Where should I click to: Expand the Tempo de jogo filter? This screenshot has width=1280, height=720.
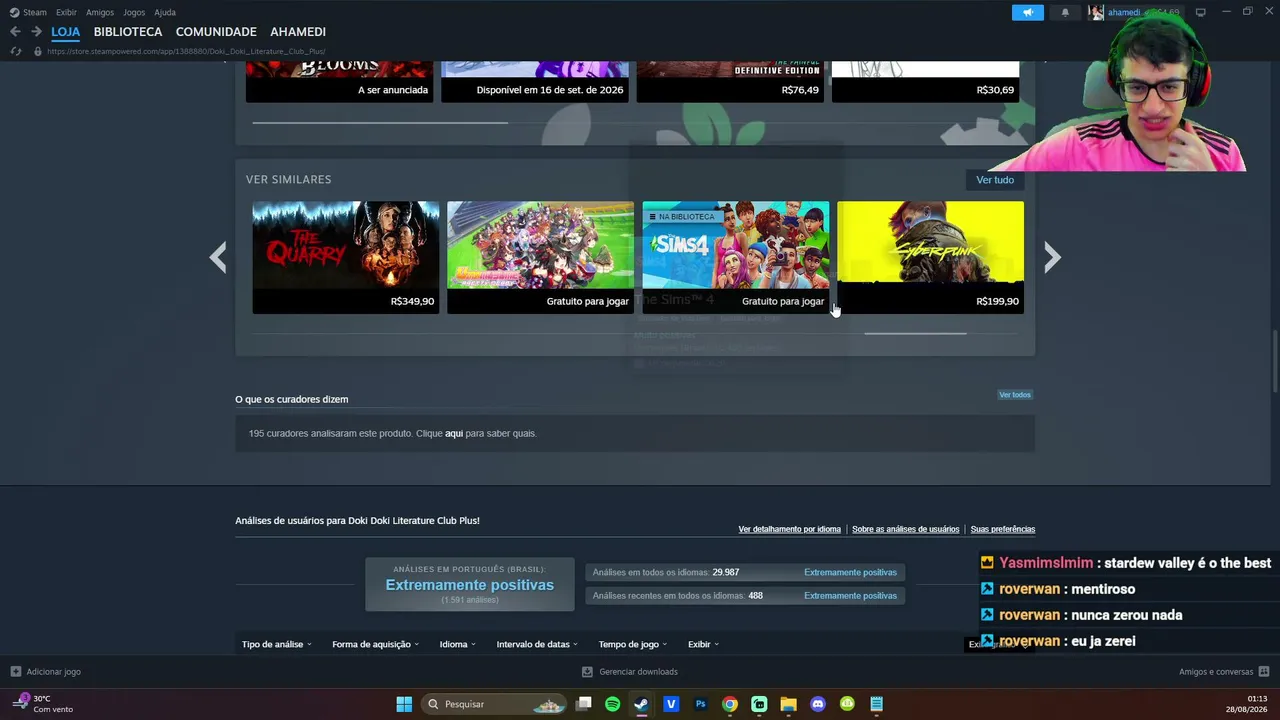pyautogui.click(x=633, y=644)
